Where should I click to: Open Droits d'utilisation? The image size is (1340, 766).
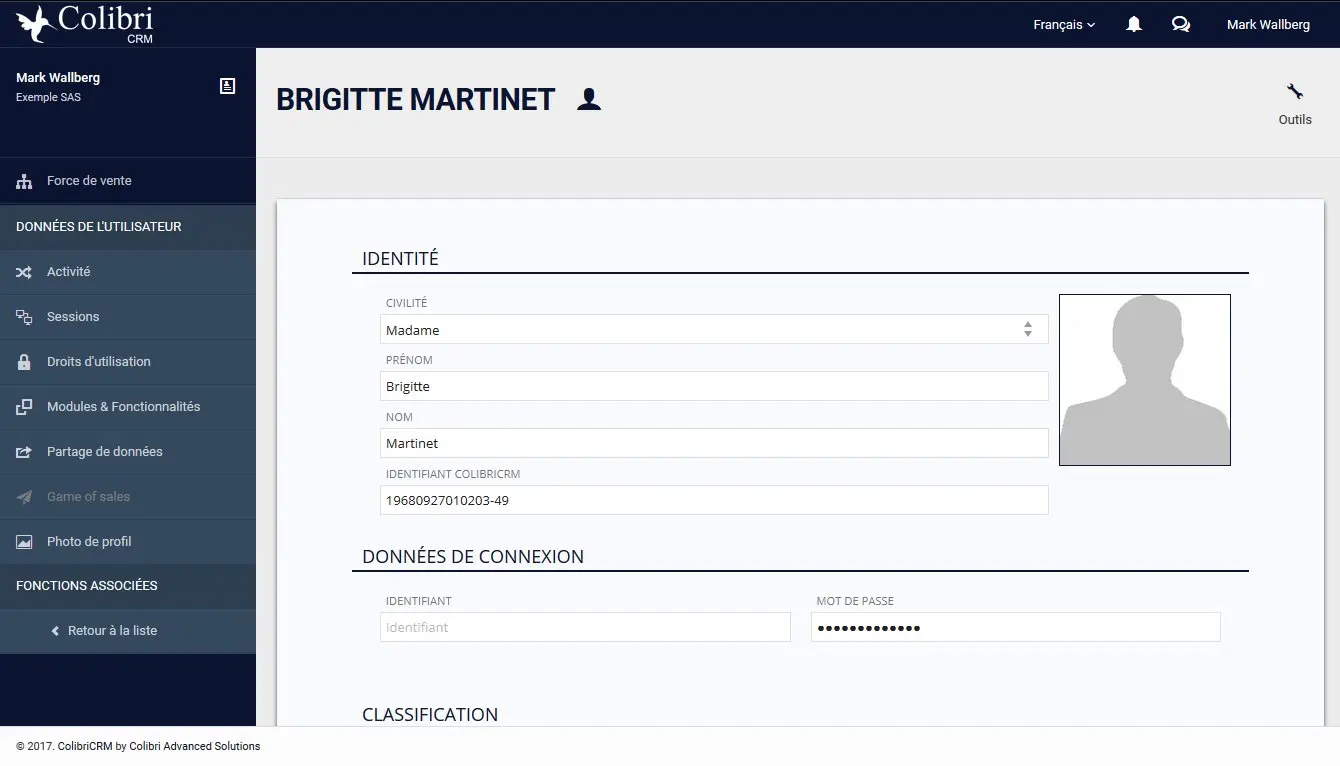[x=128, y=362]
